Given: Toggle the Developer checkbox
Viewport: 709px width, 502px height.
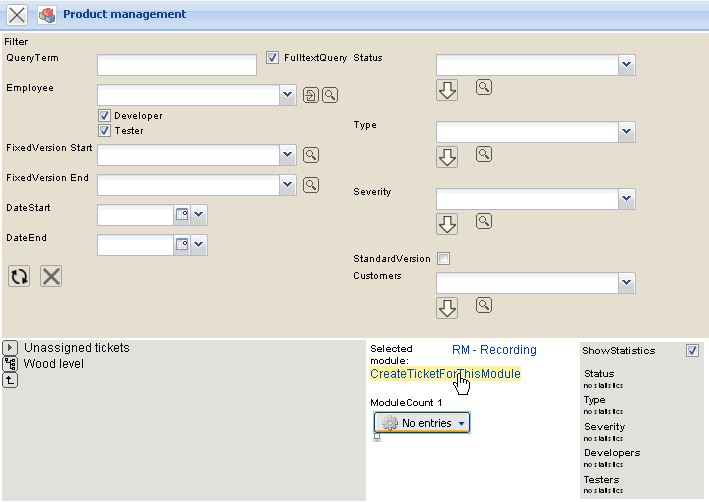Looking at the screenshot, I should pos(104,116).
